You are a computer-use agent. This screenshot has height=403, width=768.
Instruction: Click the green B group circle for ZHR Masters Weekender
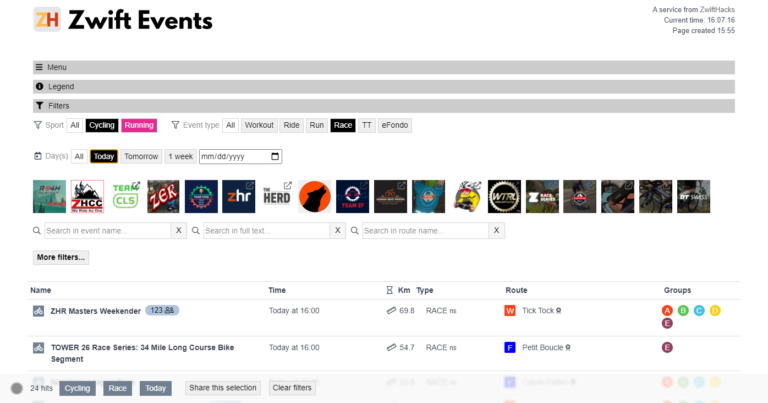[x=683, y=310]
